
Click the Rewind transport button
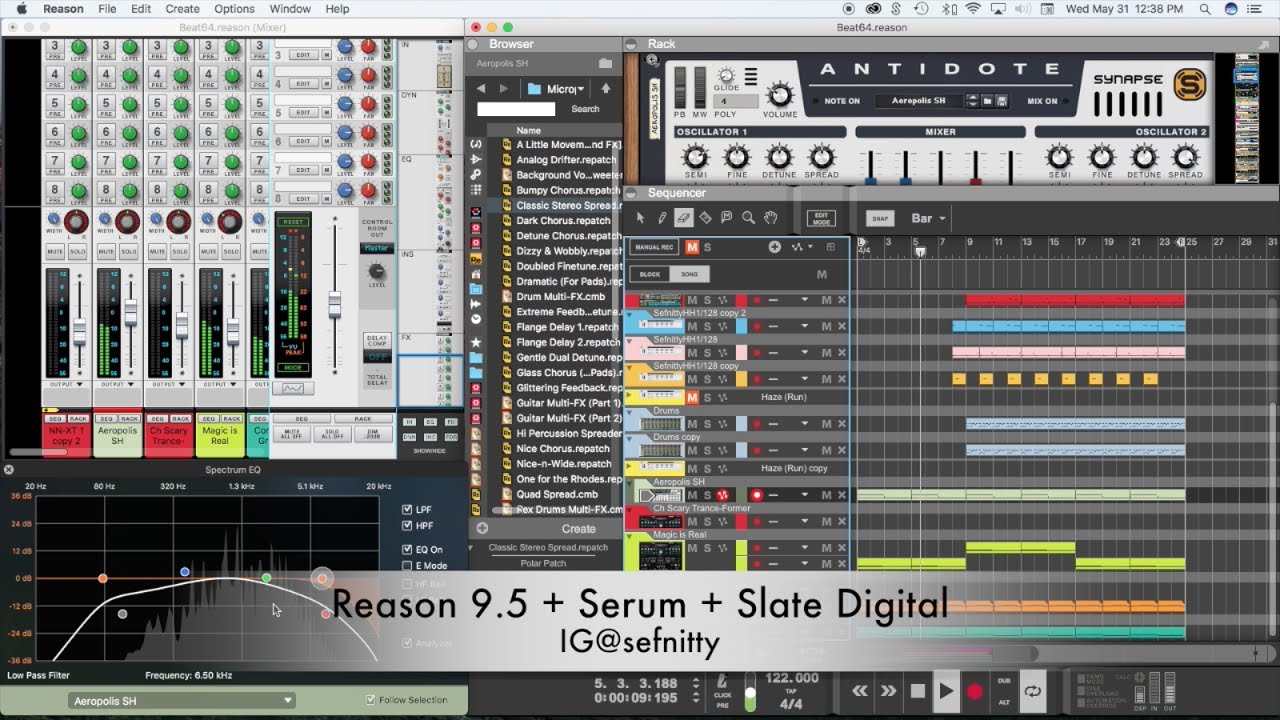859,690
